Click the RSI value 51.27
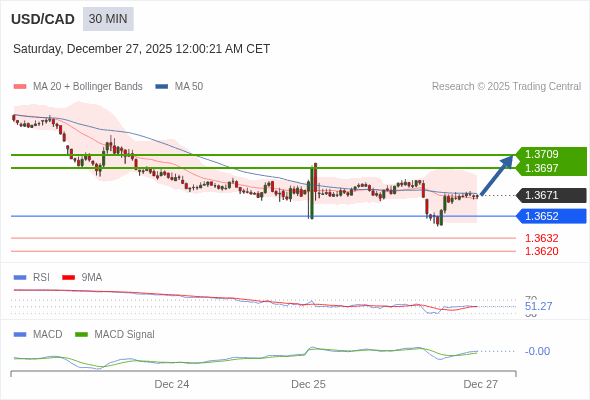The width and height of the screenshot is (590, 400). pos(538,306)
